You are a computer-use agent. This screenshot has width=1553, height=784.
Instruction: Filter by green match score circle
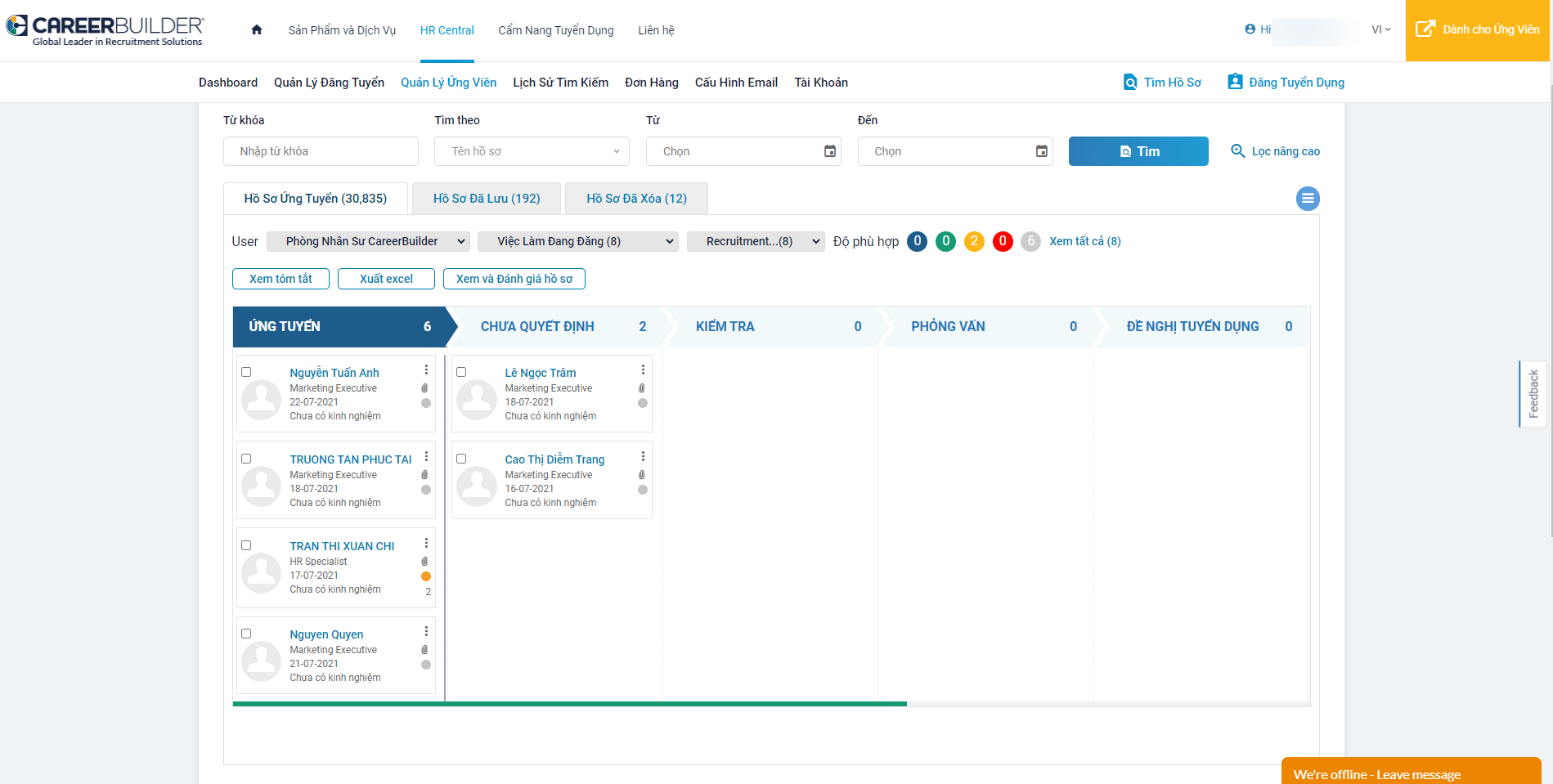click(x=945, y=241)
